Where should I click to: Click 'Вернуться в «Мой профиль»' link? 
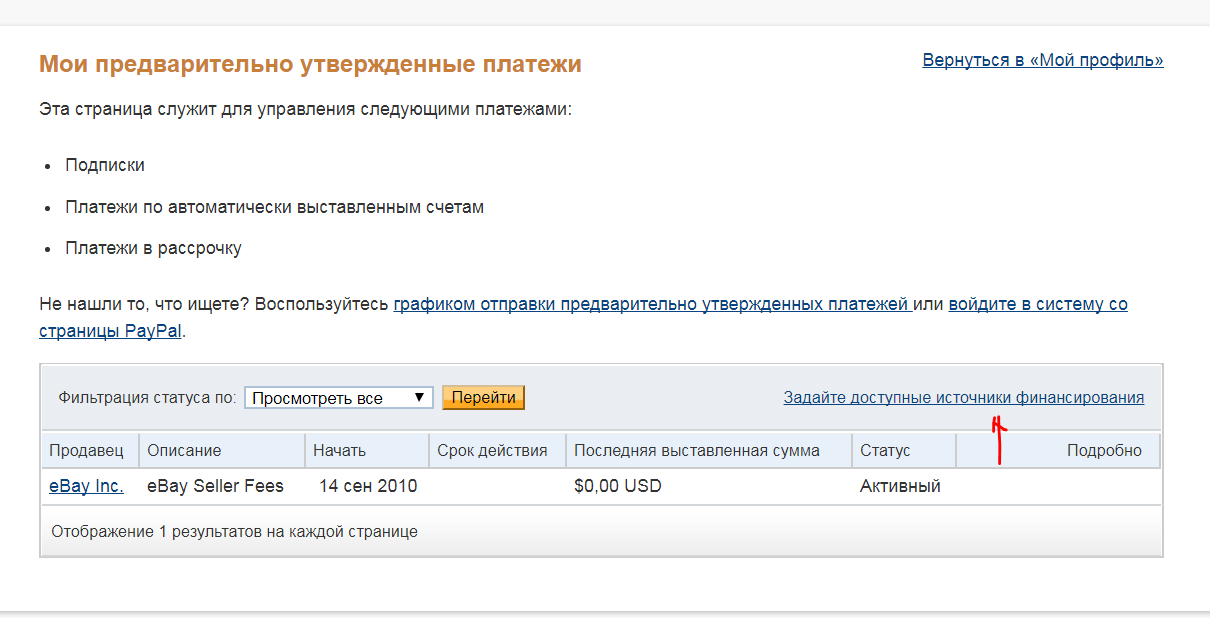point(1043,60)
